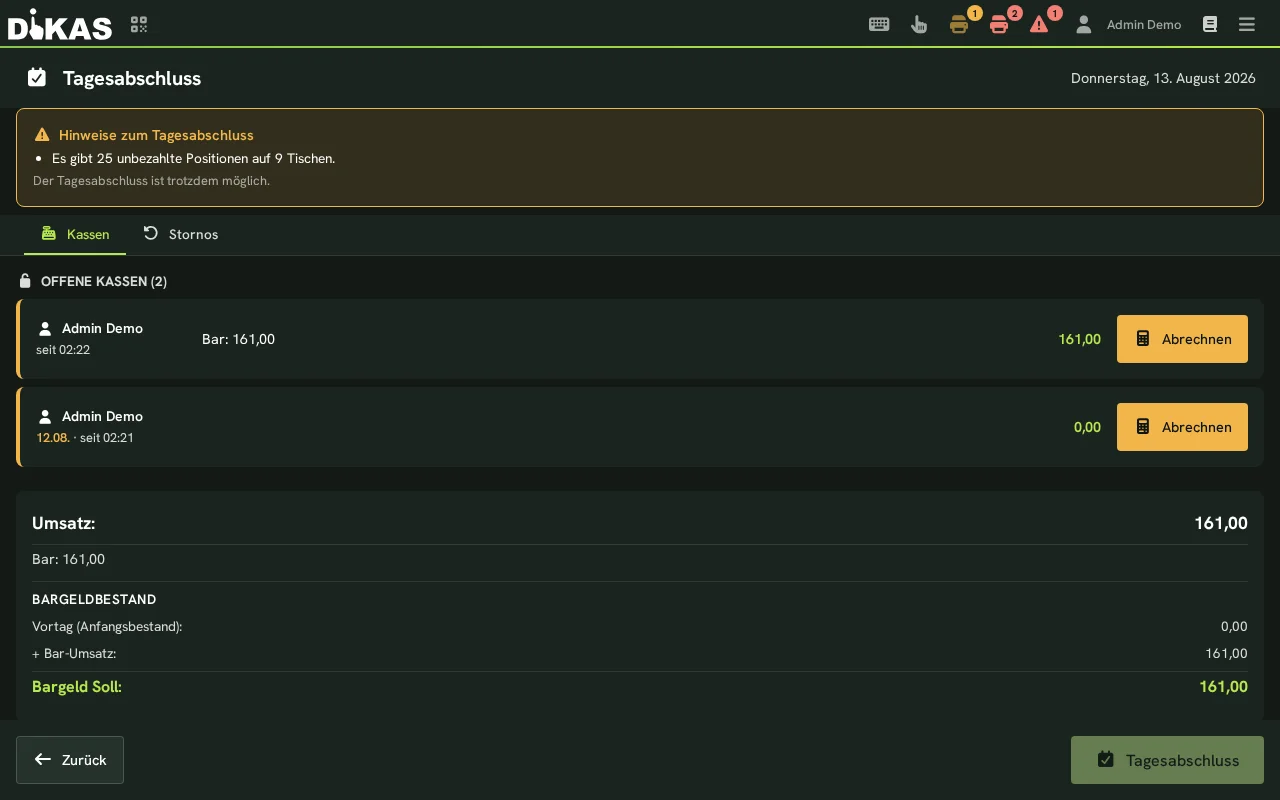
Task: Click the green 0,00 register amount
Action: [1087, 427]
